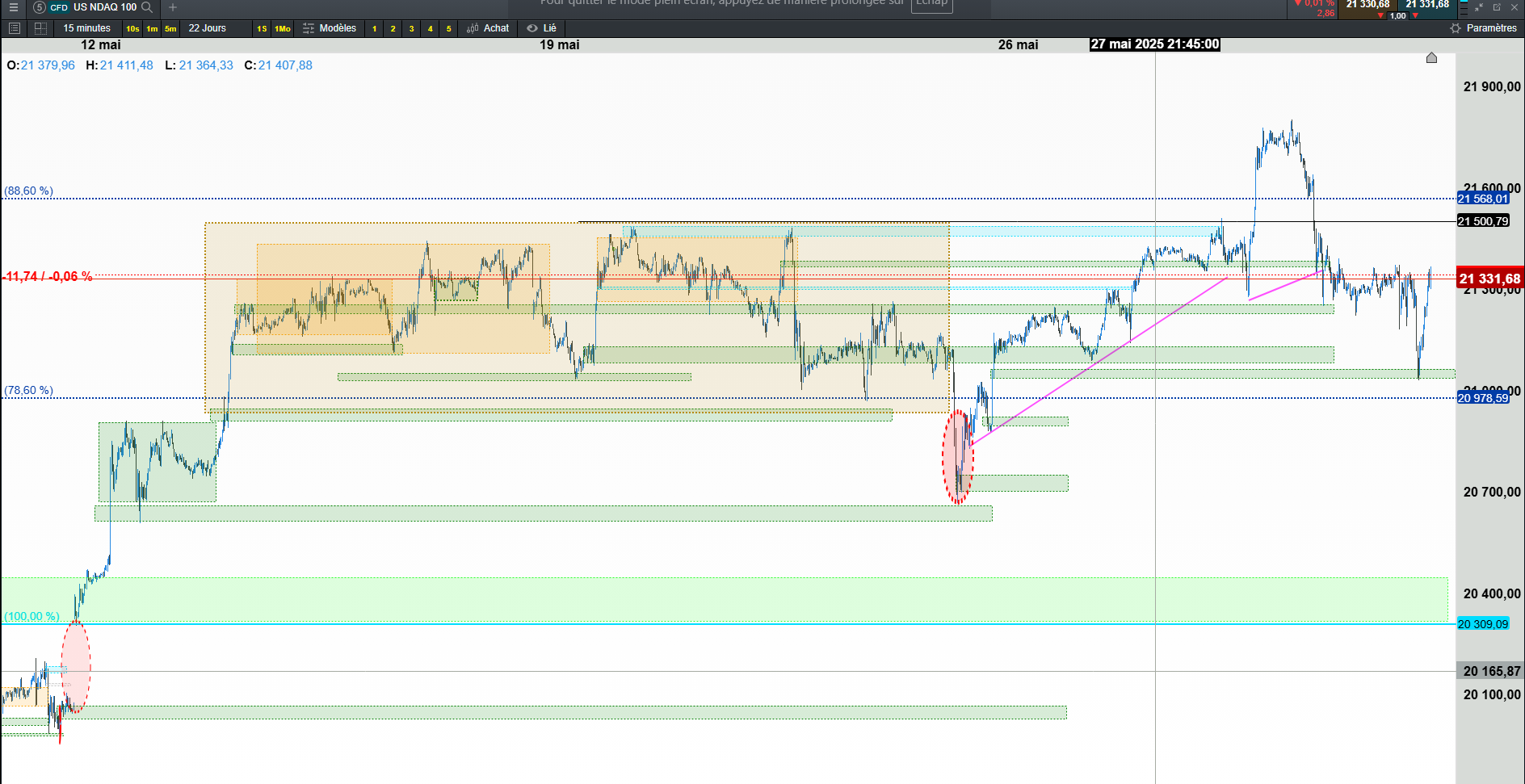1525x784 pixels.
Task: Click the 20 309,09 cyan price tag
Action: [x=1483, y=624]
